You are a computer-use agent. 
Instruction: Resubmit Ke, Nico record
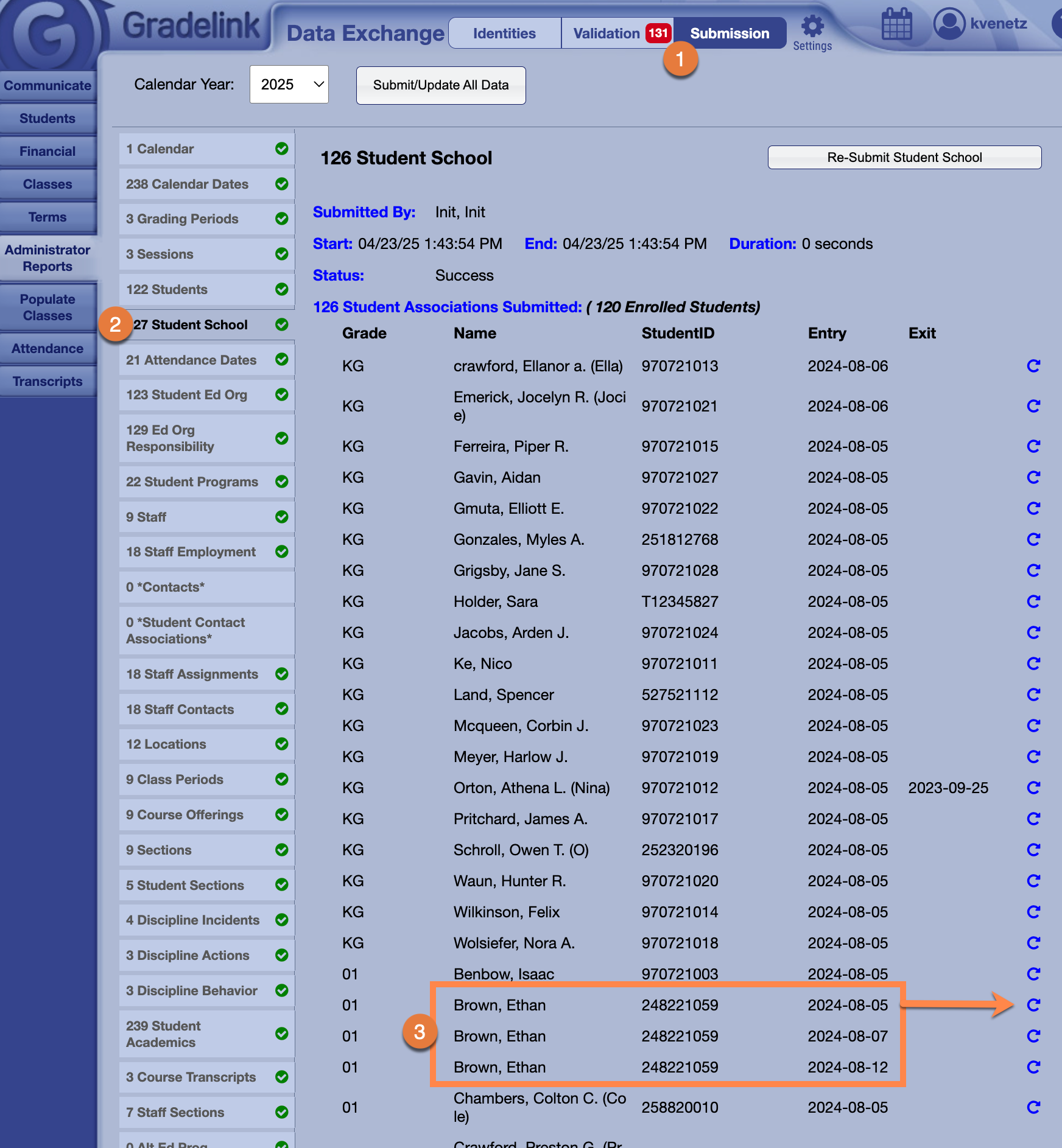1033,663
